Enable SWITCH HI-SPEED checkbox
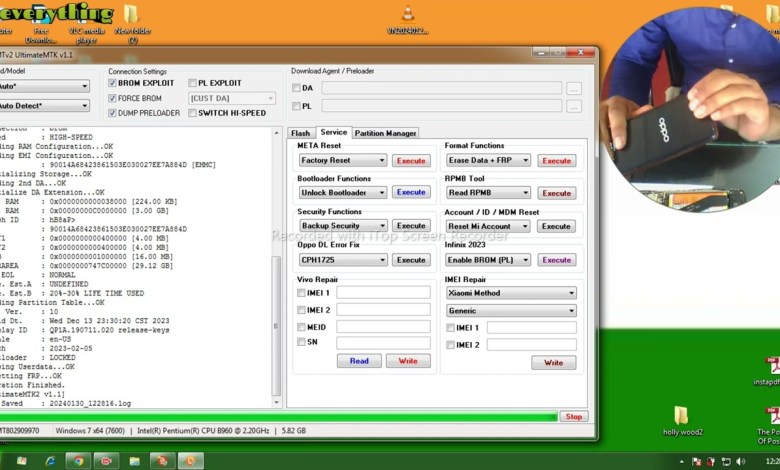The width and height of the screenshot is (780, 470). pyautogui.click(x=193, y=113)
